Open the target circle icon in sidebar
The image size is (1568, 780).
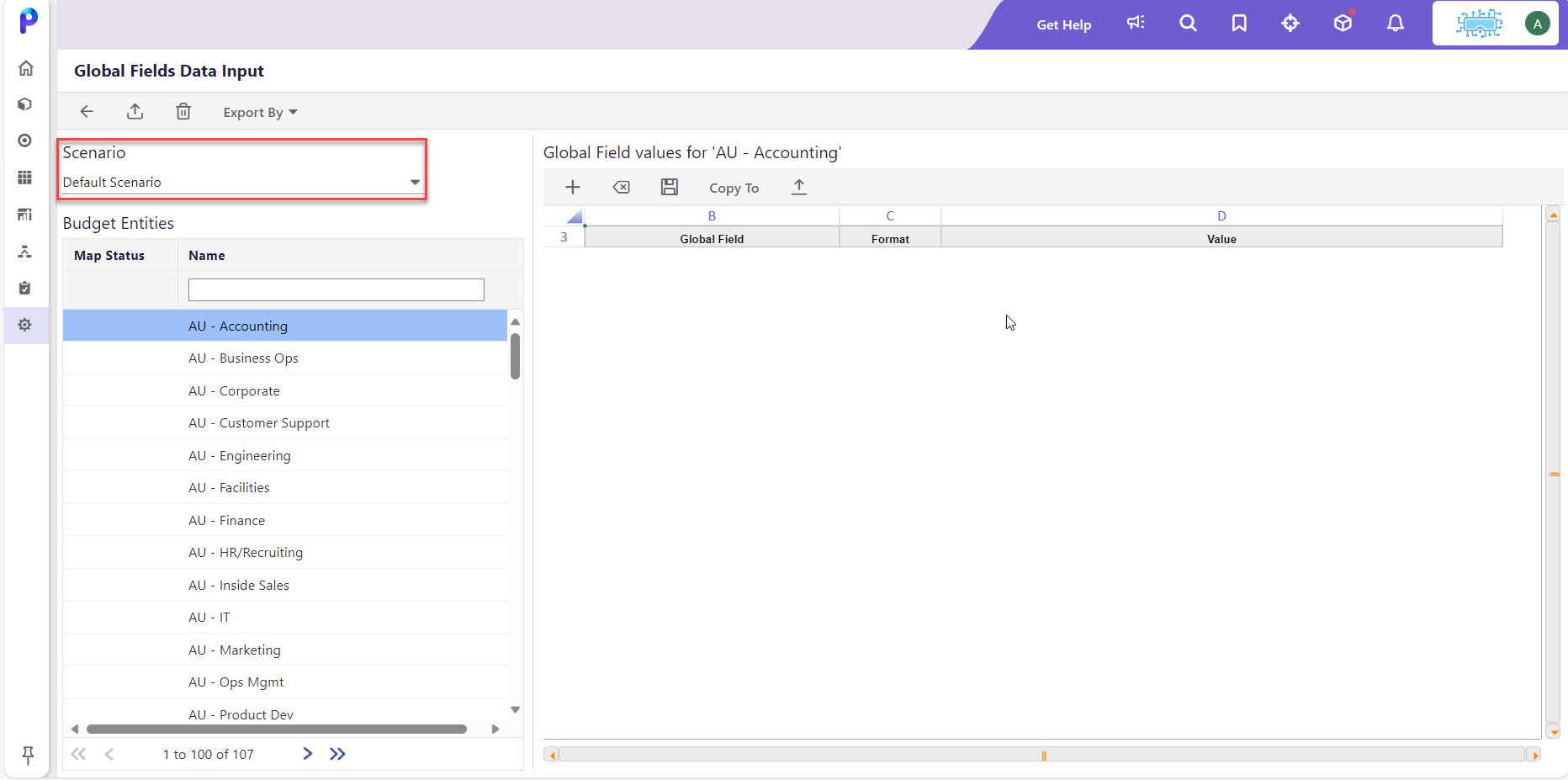pyautogui.click(x=25, y=141)
